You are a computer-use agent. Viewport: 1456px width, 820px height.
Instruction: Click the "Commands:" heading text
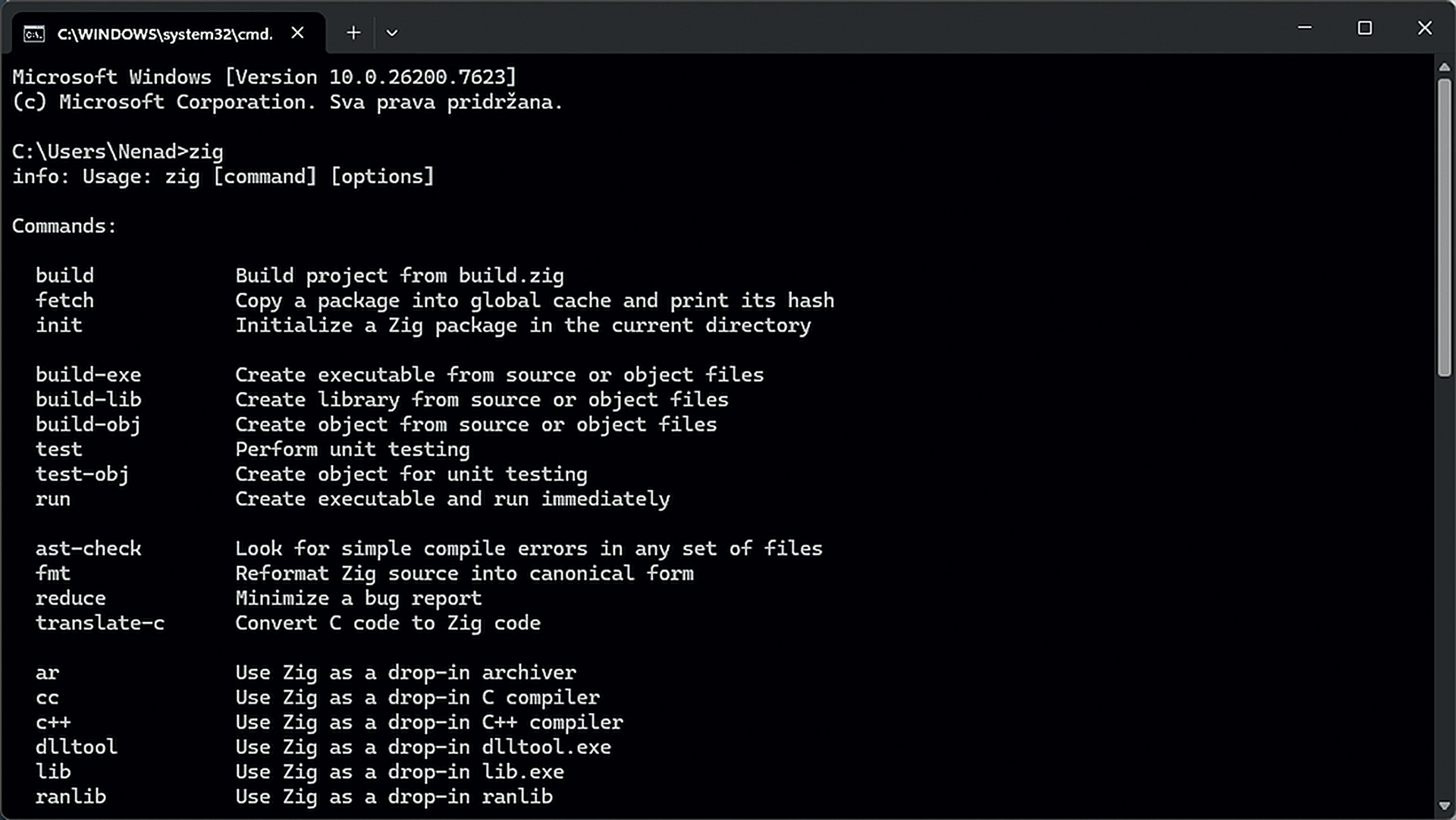[x=64, y=226]
